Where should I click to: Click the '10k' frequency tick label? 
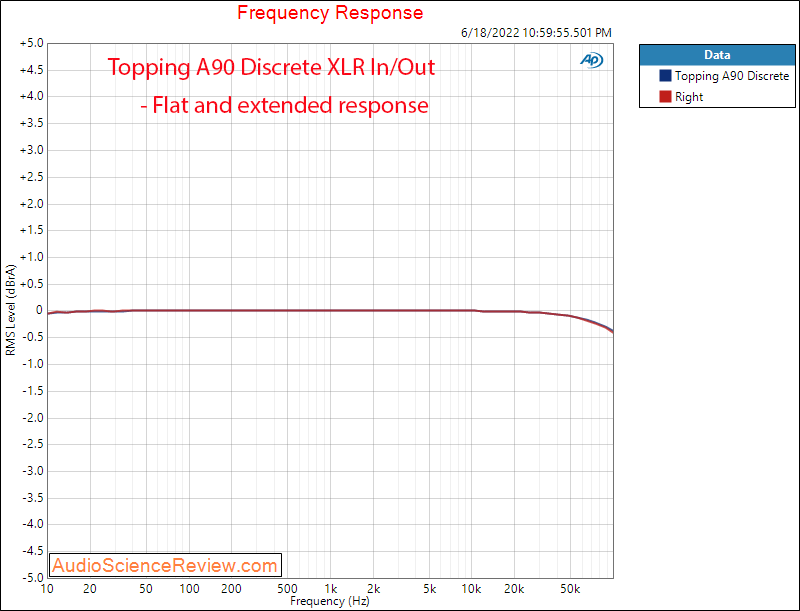point(471,589)
